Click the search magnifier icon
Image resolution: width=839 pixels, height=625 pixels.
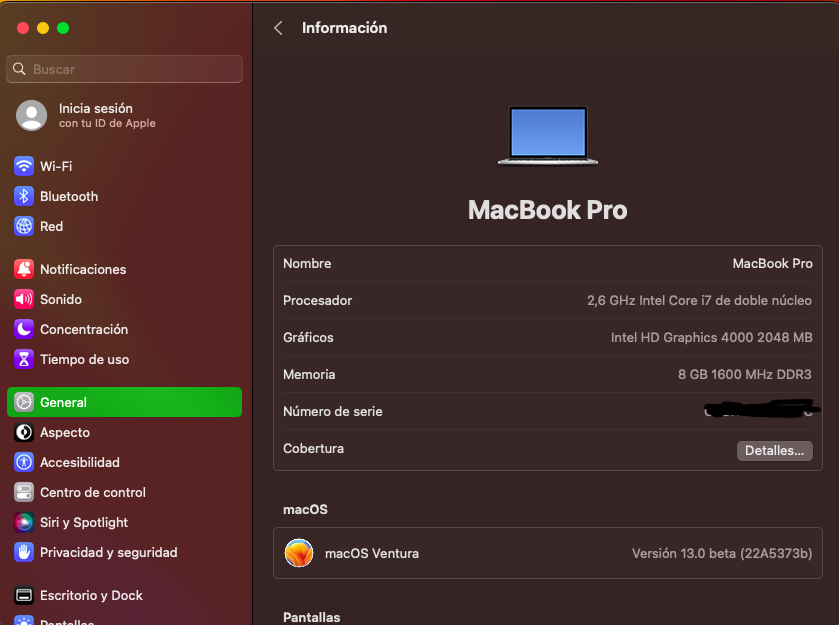tap(19, 69)
